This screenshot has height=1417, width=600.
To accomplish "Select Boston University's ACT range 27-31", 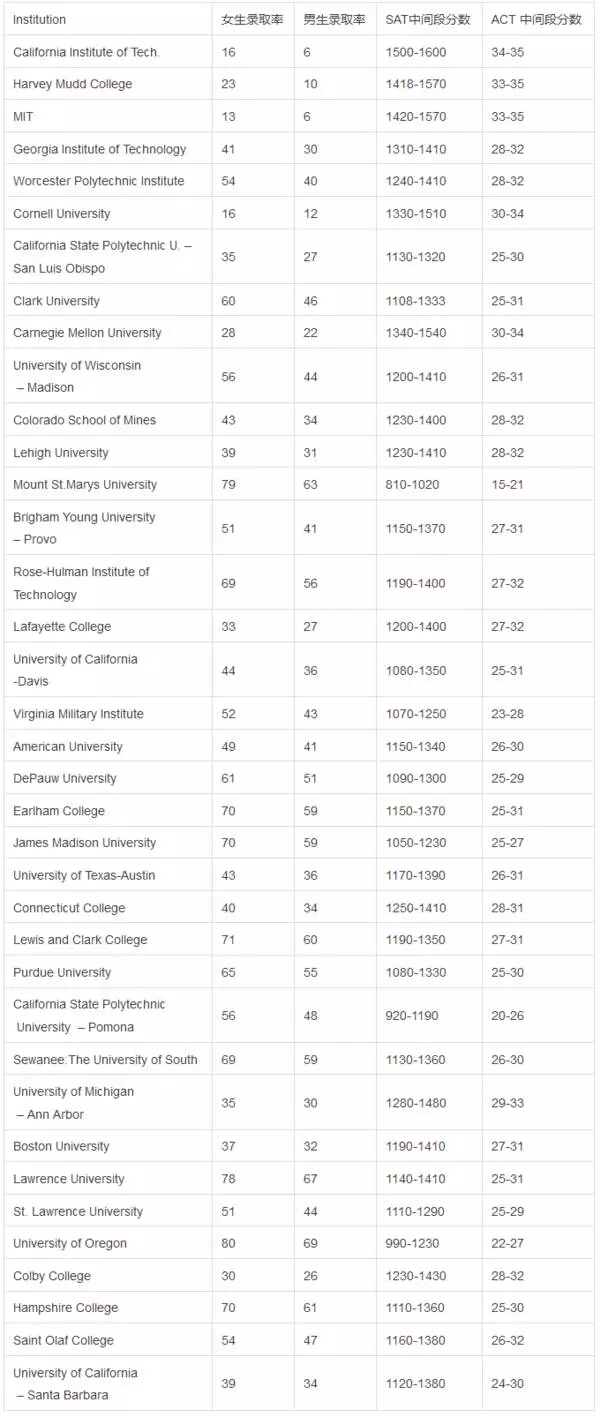I will (x=507, y=1146).
